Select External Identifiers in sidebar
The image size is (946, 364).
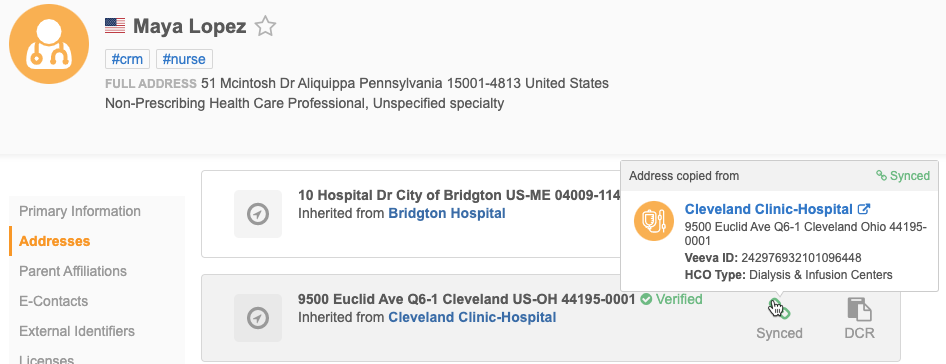coord(77,331)
